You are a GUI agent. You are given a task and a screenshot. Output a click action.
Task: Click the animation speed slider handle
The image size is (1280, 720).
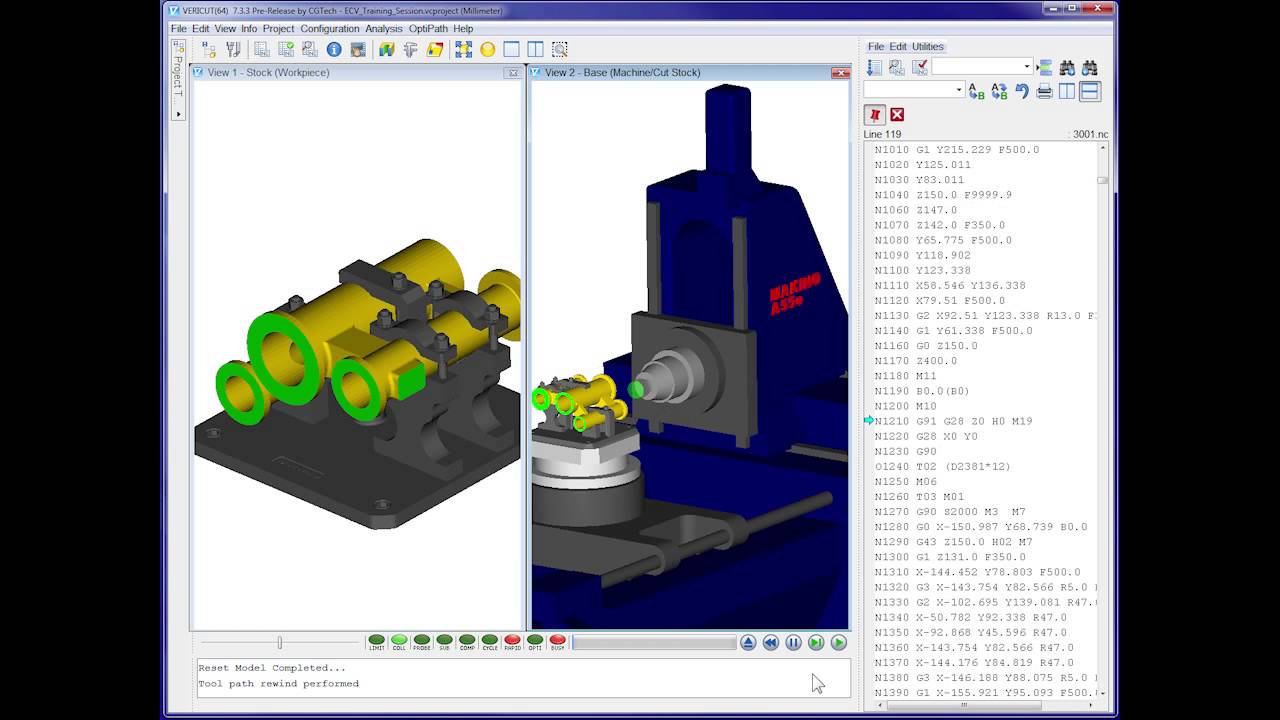pyautogui.click(x=280, y=643)
